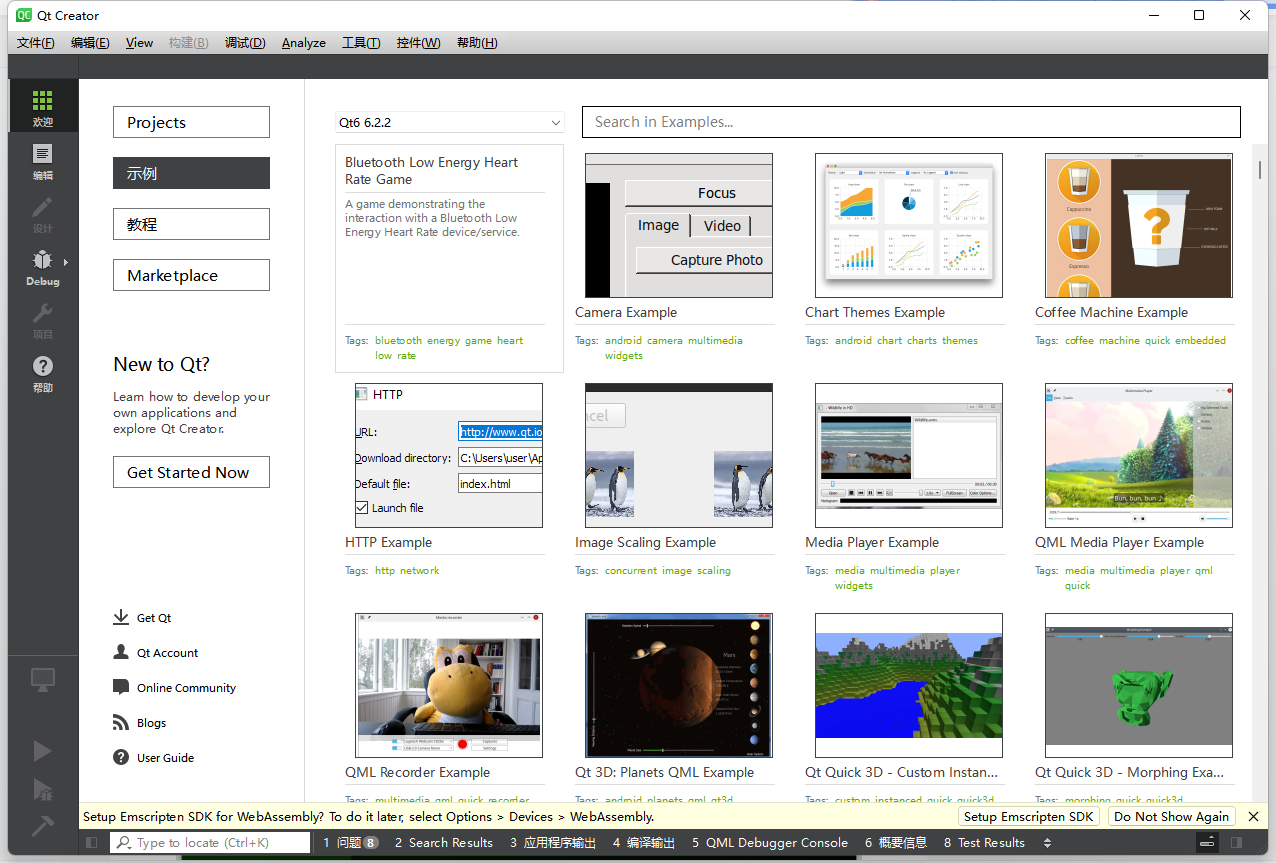This screenshot has height=863, width=1276.
Task: Click Qt Creator logo in title bar
Action: tap(25, 15)
